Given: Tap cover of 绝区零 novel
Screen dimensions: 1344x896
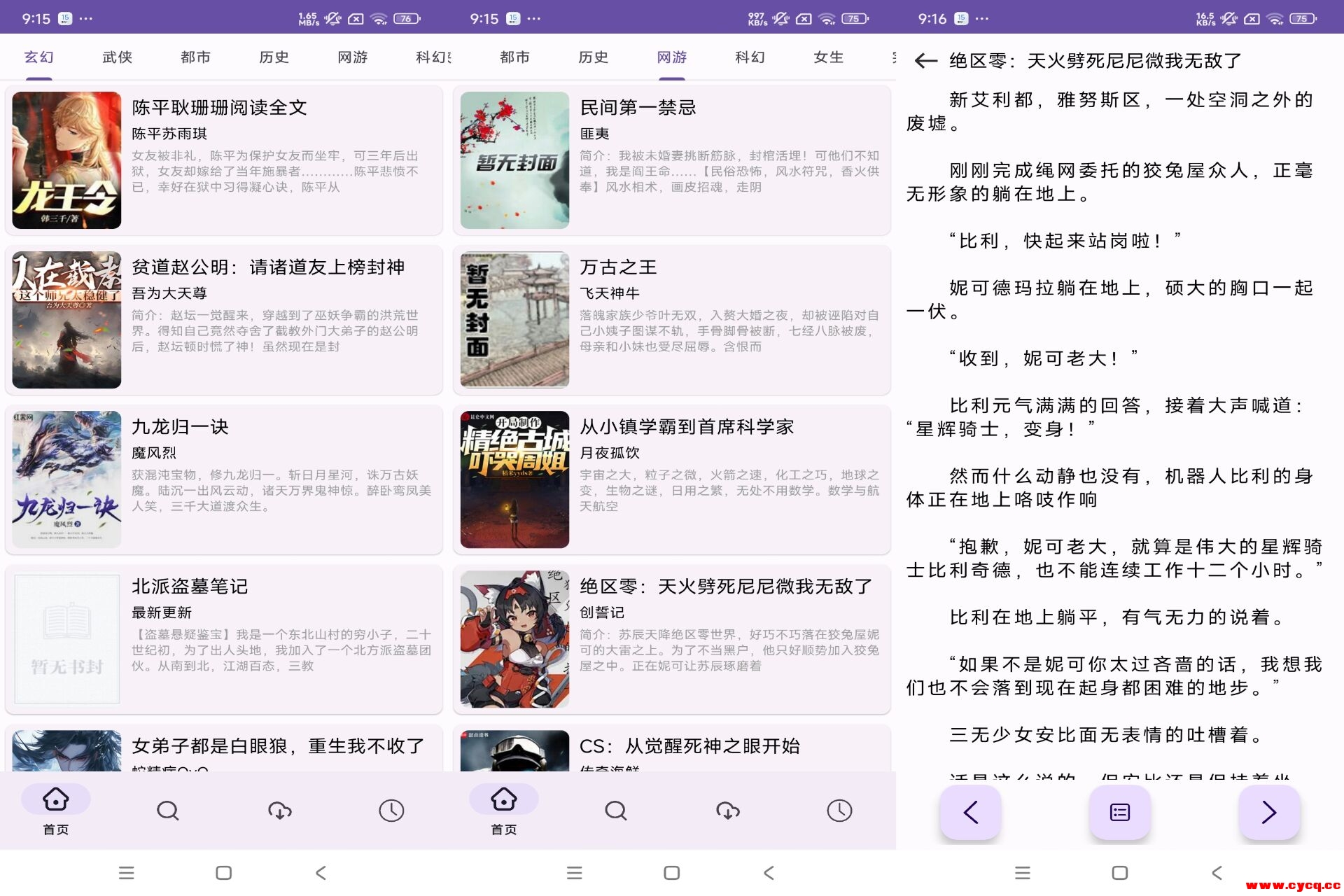Looking at the screenshot, I should tap(514, 639).
